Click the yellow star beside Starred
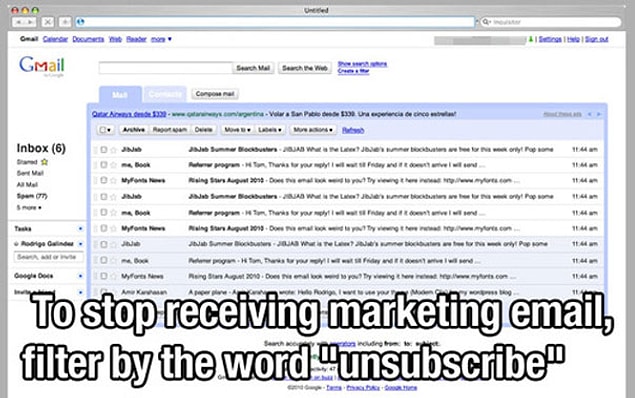635x398 pixels. 44,162
